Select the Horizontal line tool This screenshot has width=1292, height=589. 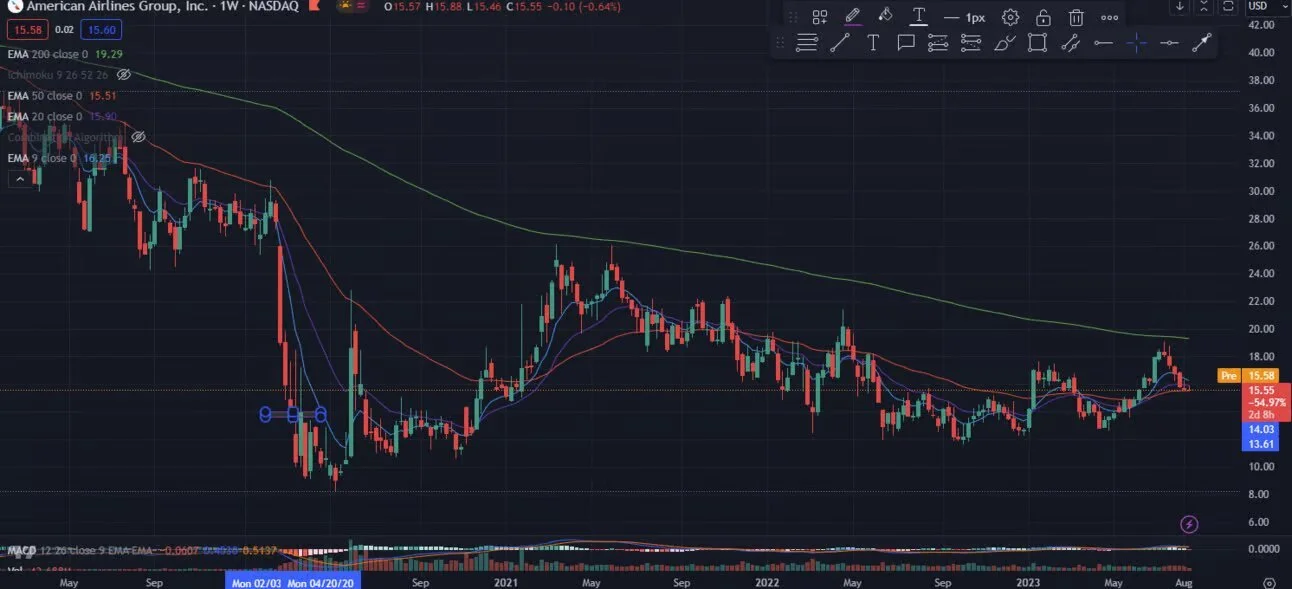pyautogui.click(x=1169, y=43)
